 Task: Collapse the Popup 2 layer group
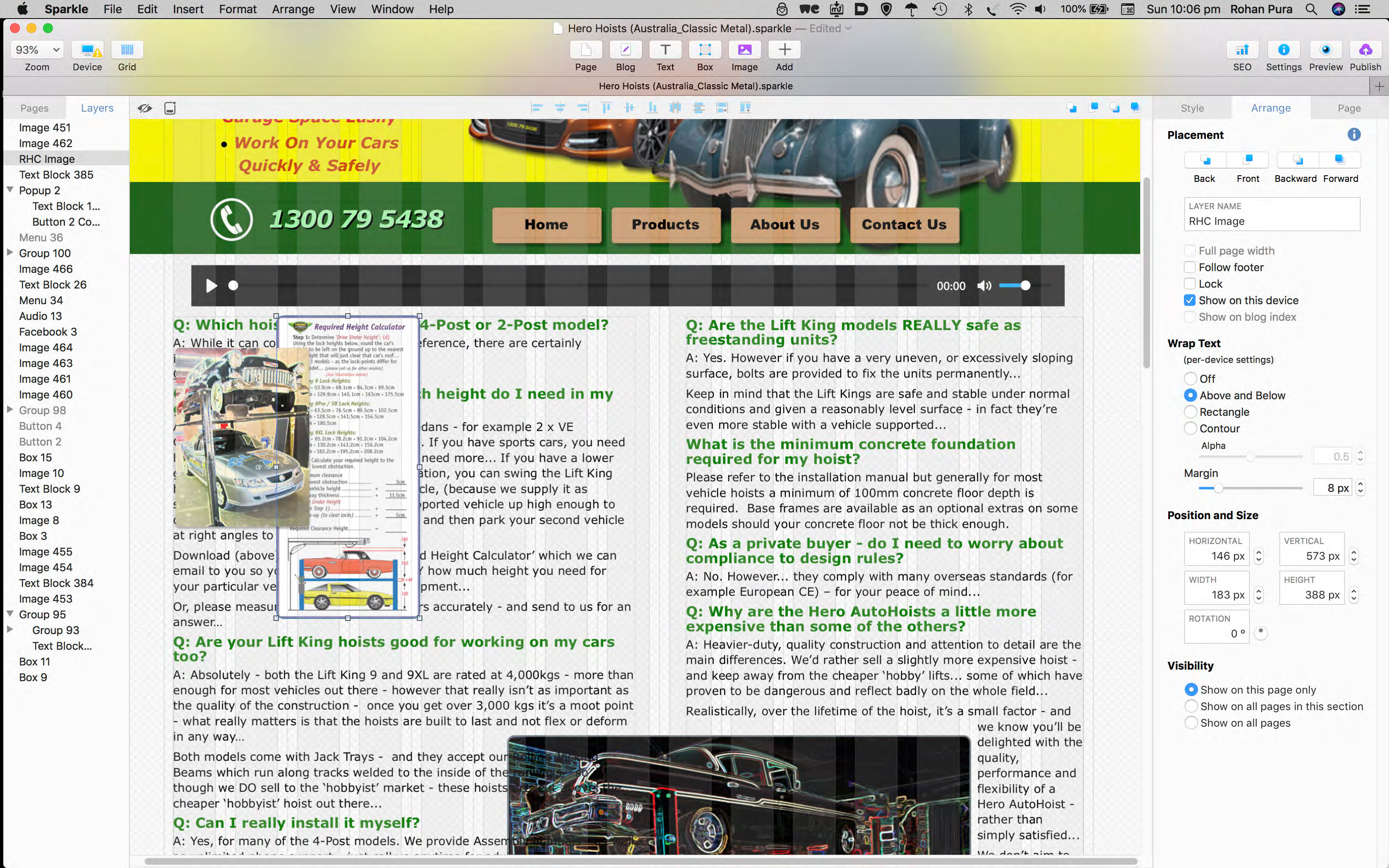pyautogui.click(x=10, y=189)
